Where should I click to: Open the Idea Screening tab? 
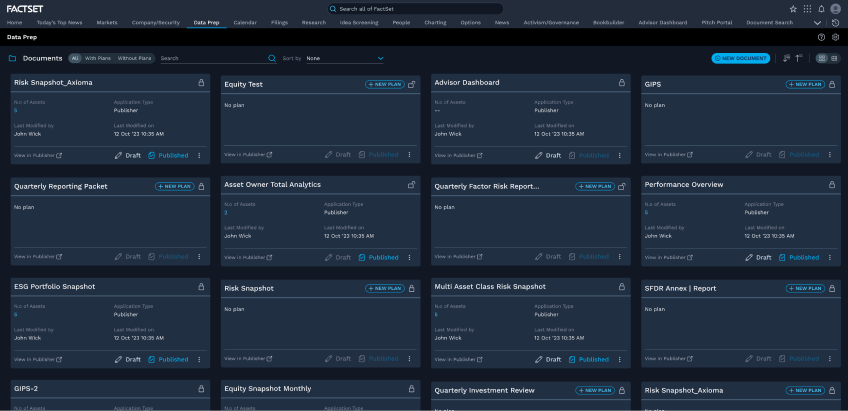coord(359,23)
